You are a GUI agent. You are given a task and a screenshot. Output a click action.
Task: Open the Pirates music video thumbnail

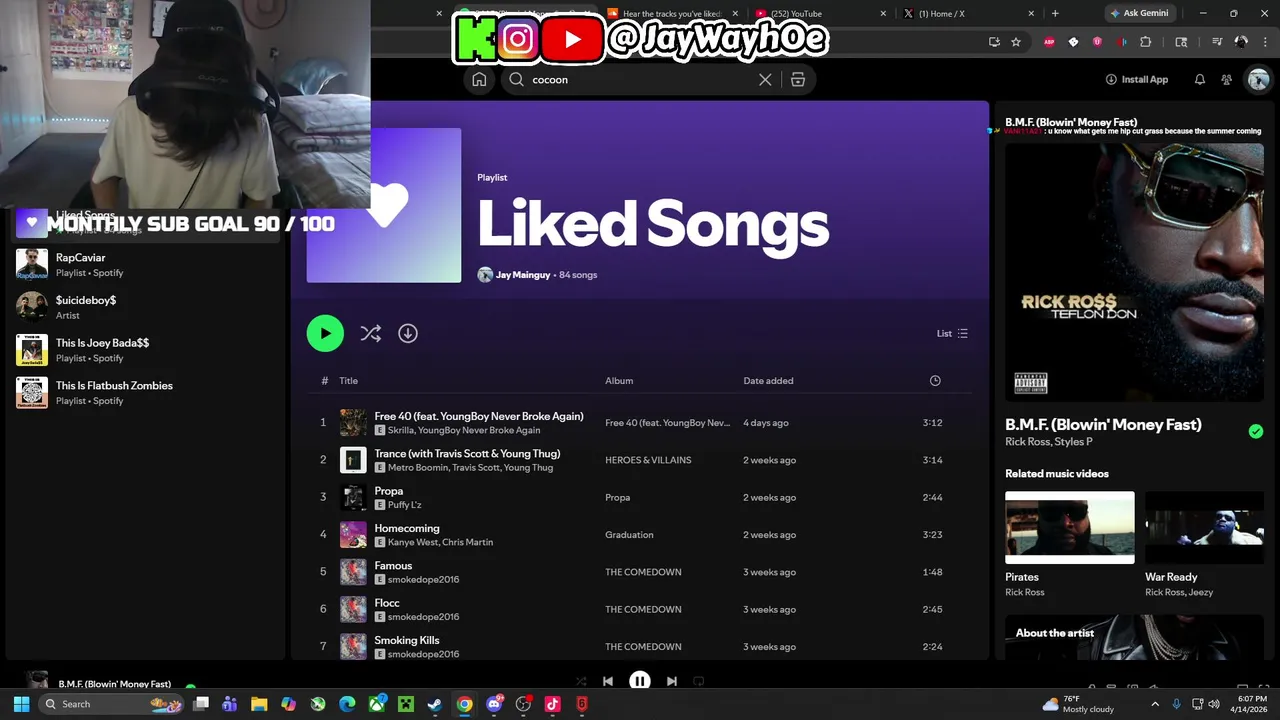(1070, 527)
